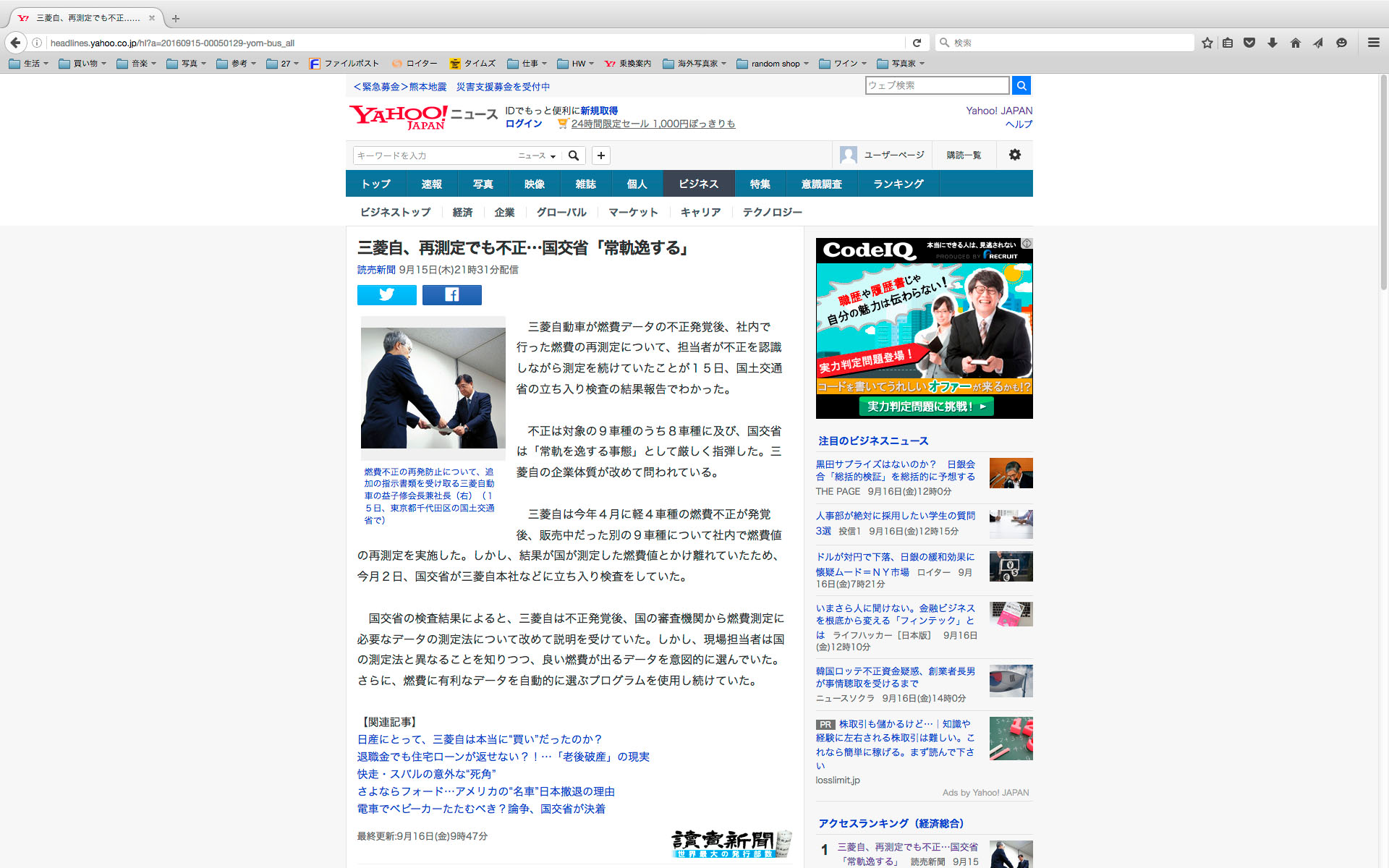
Task: Bookmark this page with star icon
Action: click(1207, 43)
